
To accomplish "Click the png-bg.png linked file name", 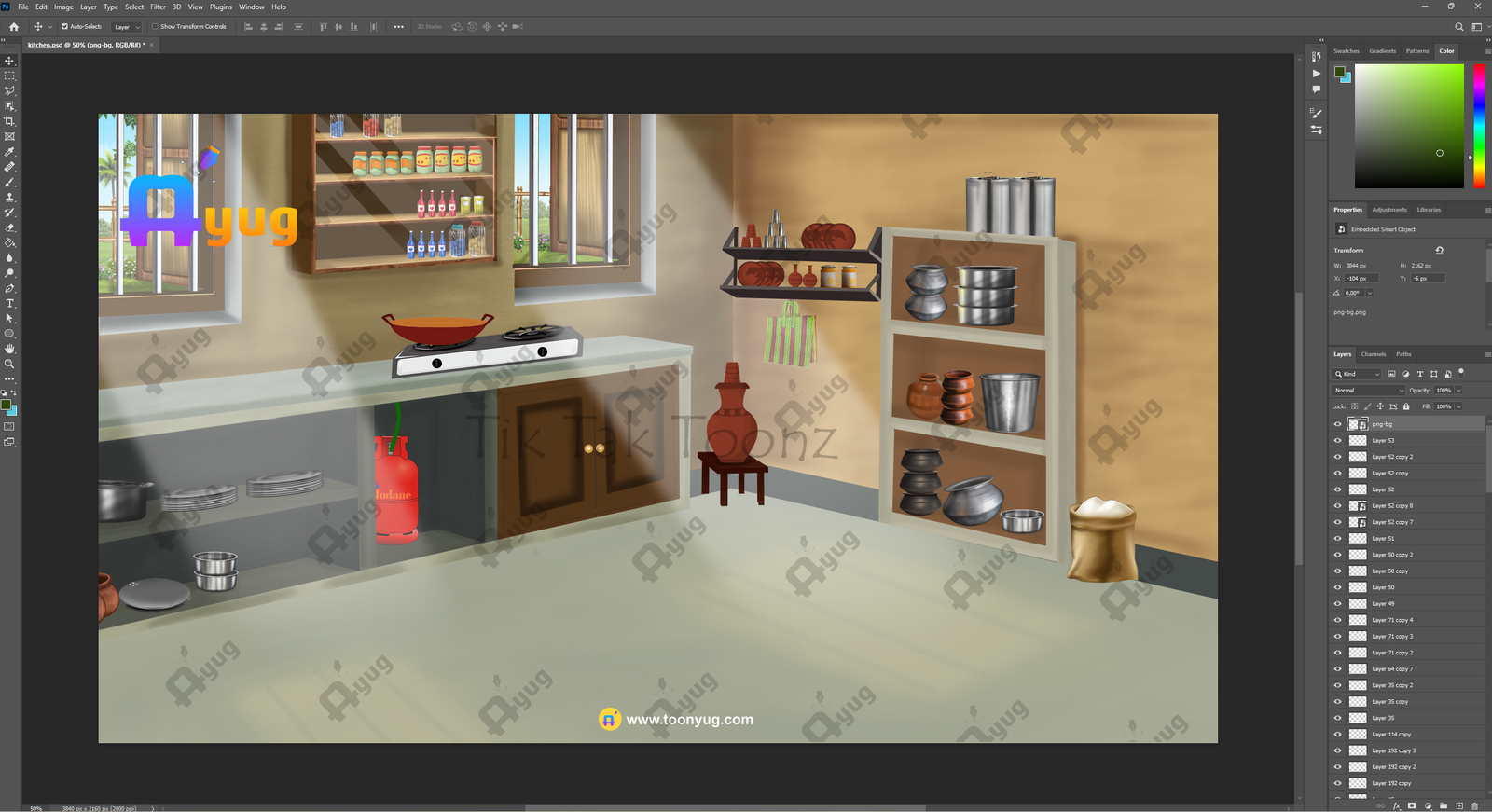I will (x=1349, y=312).
